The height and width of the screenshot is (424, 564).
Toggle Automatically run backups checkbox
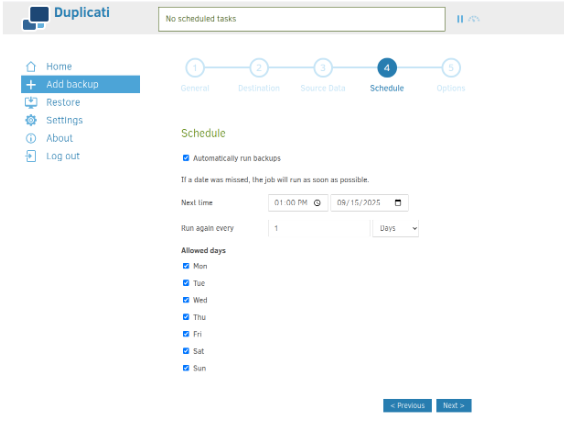click(186, 158)
